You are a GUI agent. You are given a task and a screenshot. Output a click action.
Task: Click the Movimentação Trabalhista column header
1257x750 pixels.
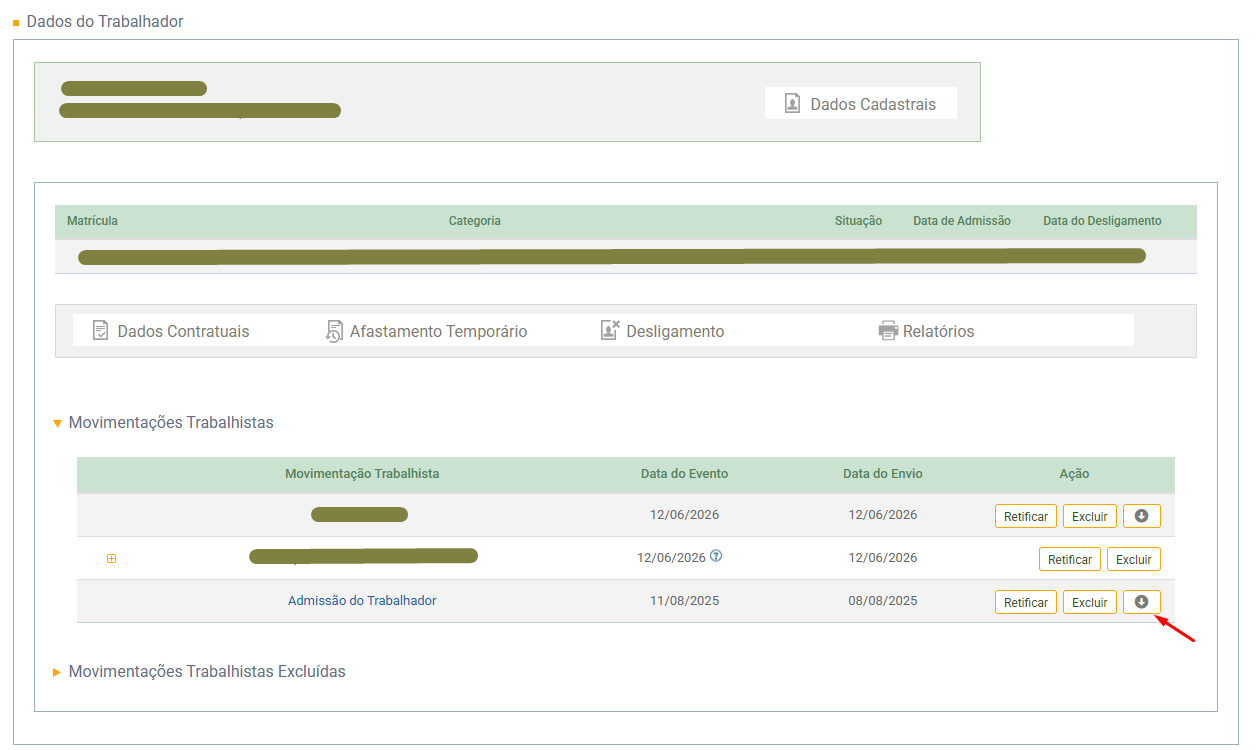click(362, 474)
